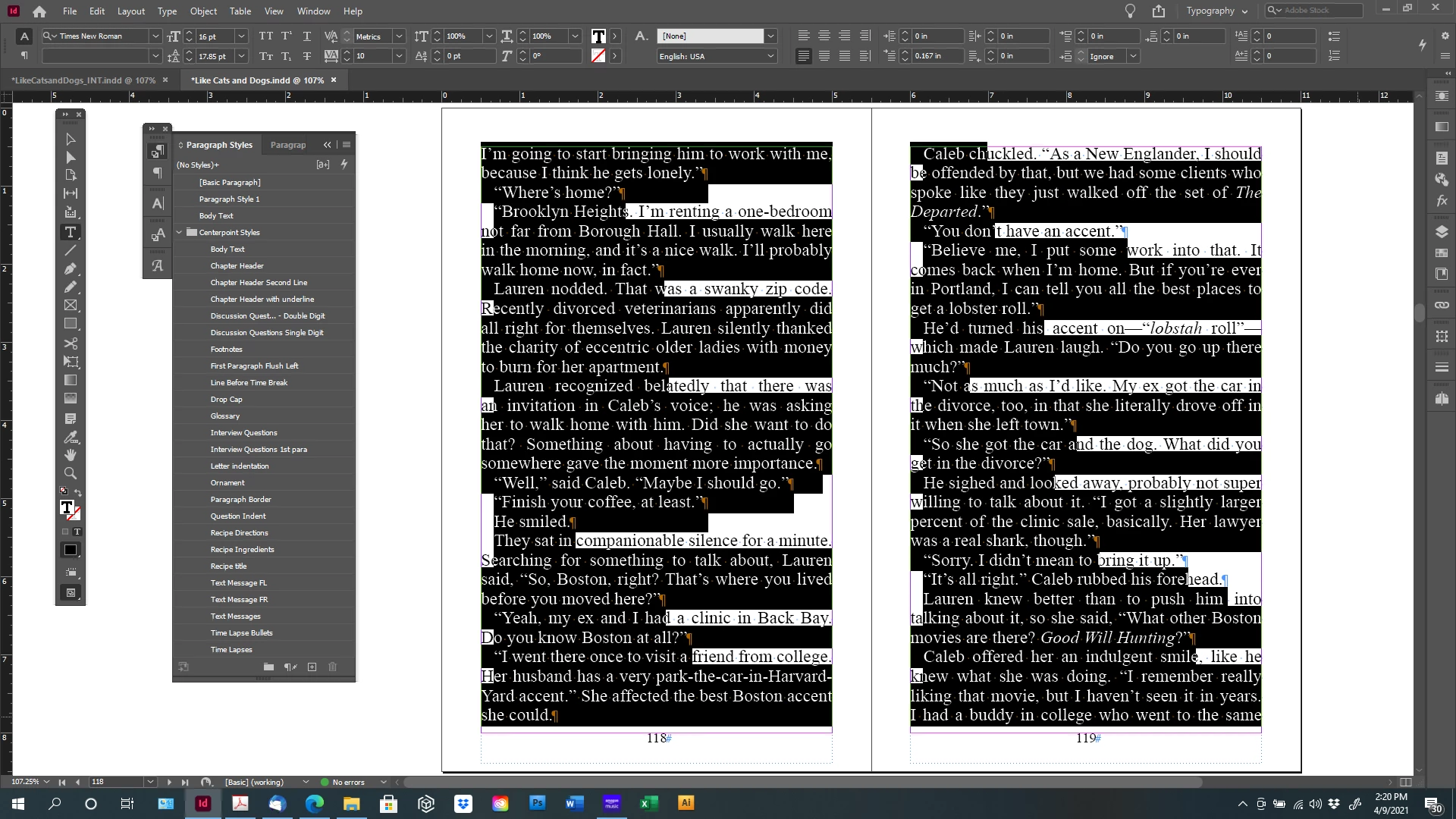Select the Rectangle Frame tool

click(x=71, y=305)
